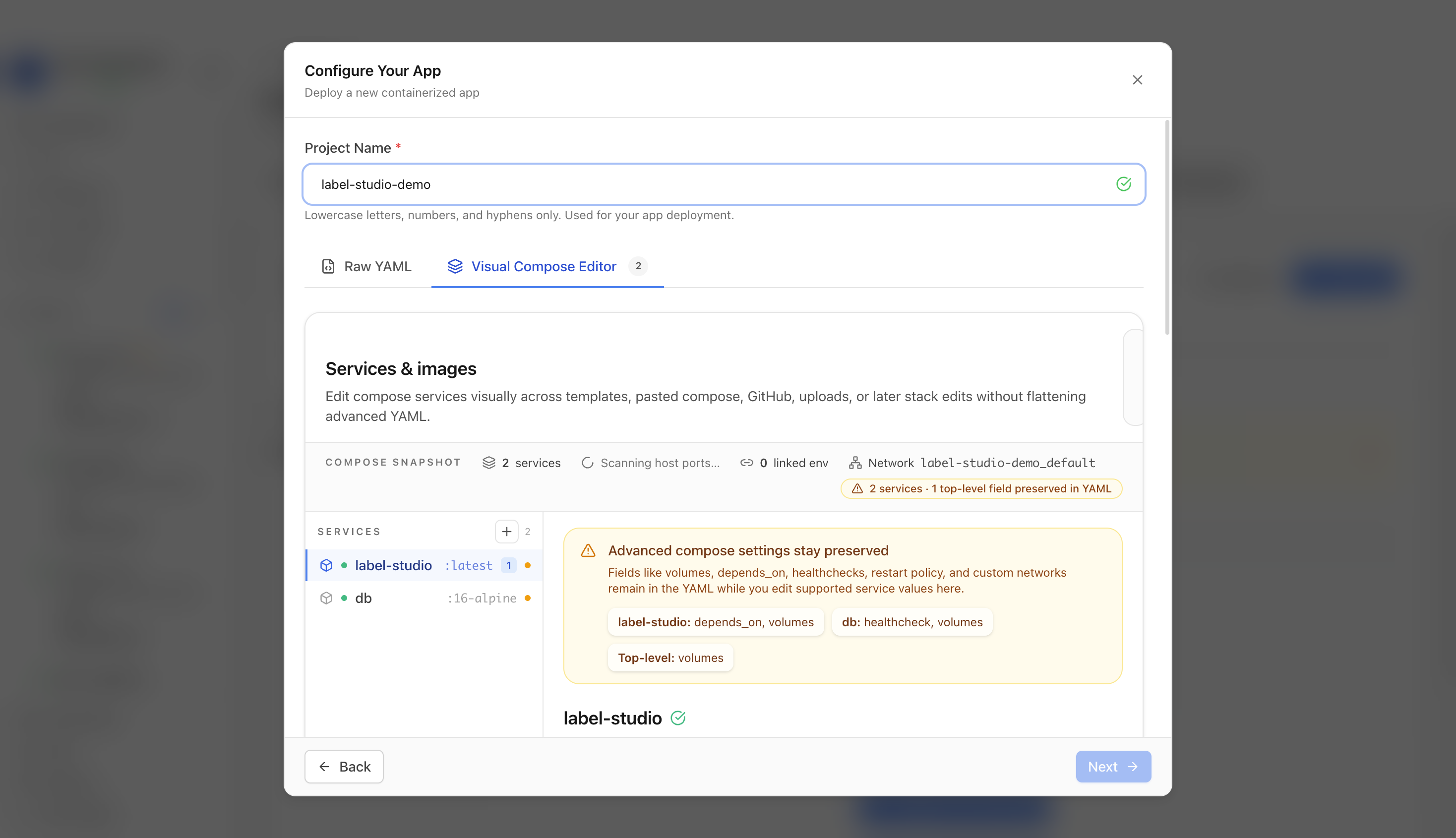Click the green check next to label-studio heading
This screenshot has width=1456, height=838.
point(678,718)
